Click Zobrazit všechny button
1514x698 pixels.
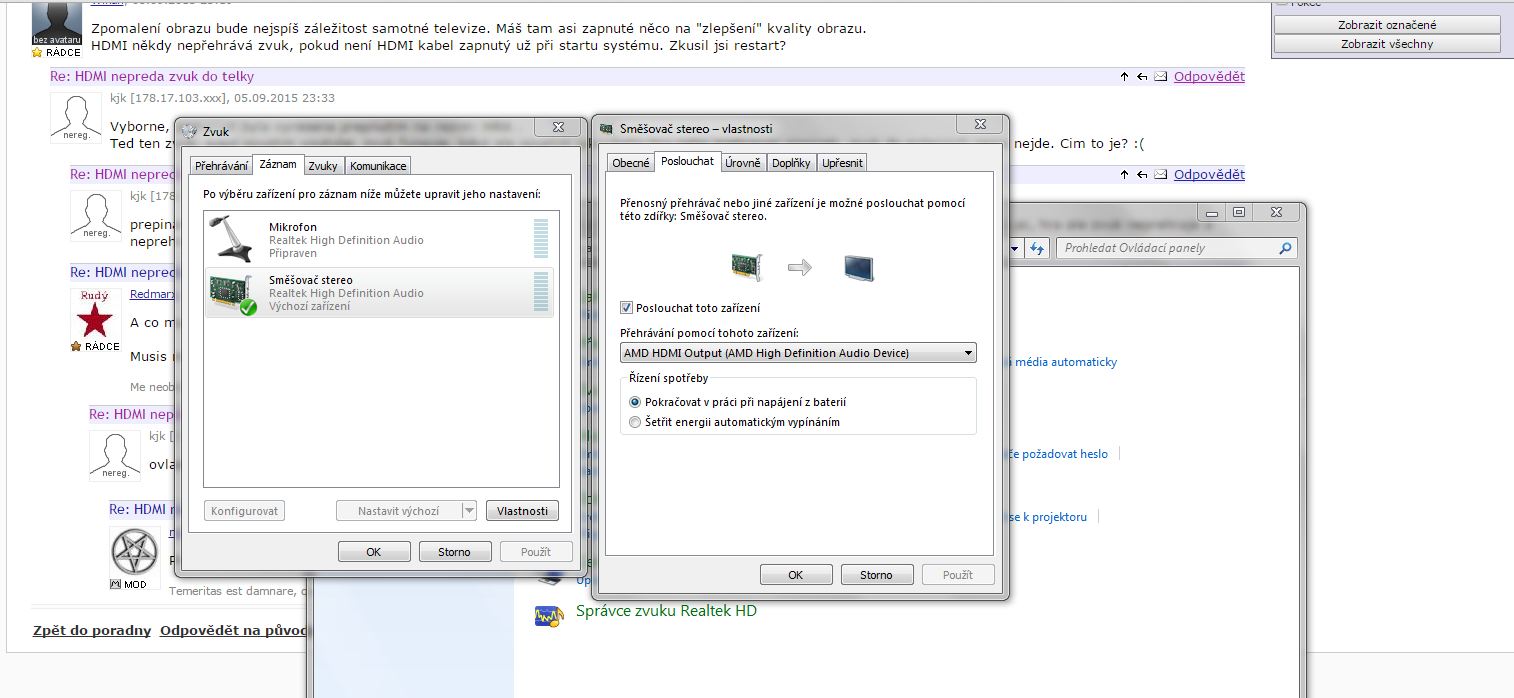1387,44
